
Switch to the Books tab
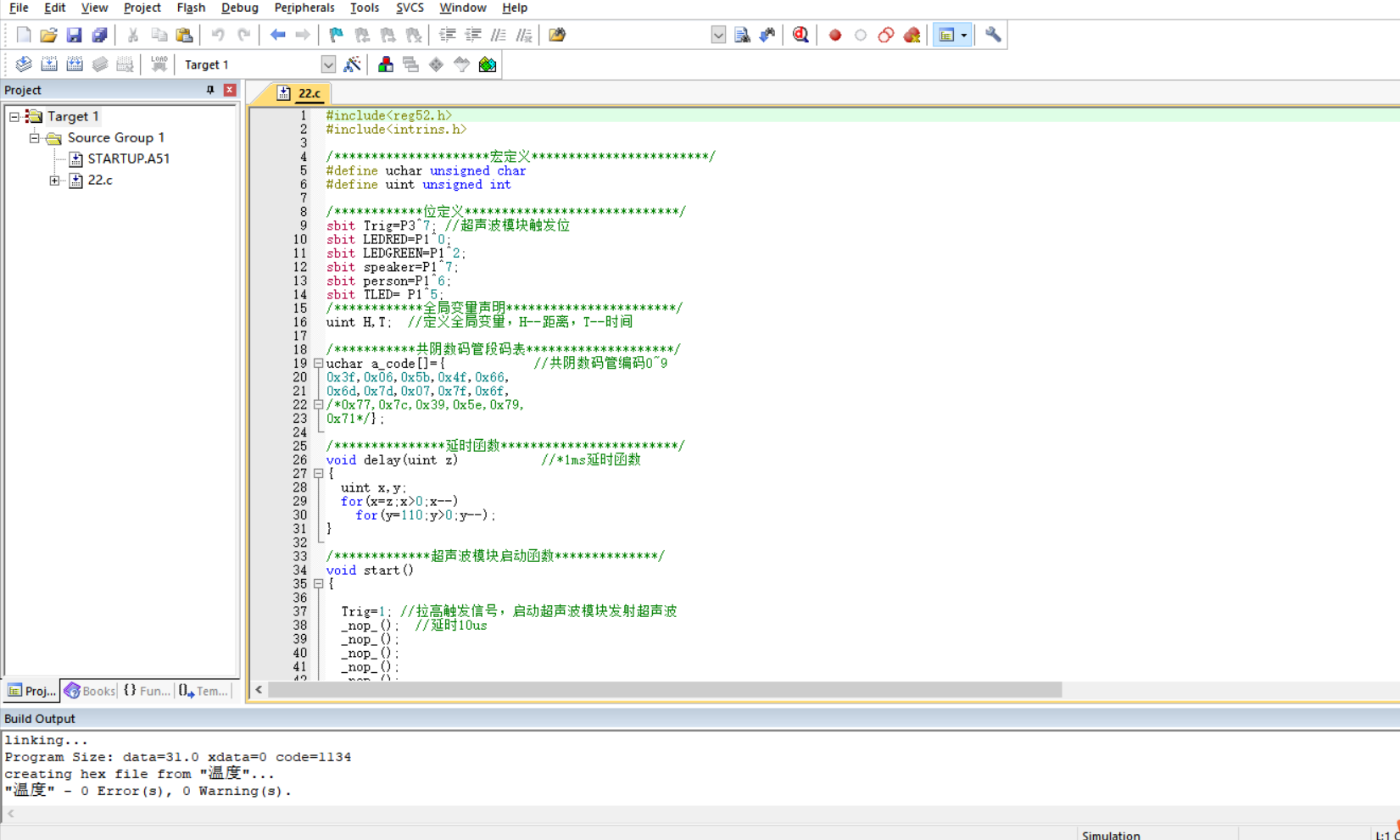click(90, 691)
